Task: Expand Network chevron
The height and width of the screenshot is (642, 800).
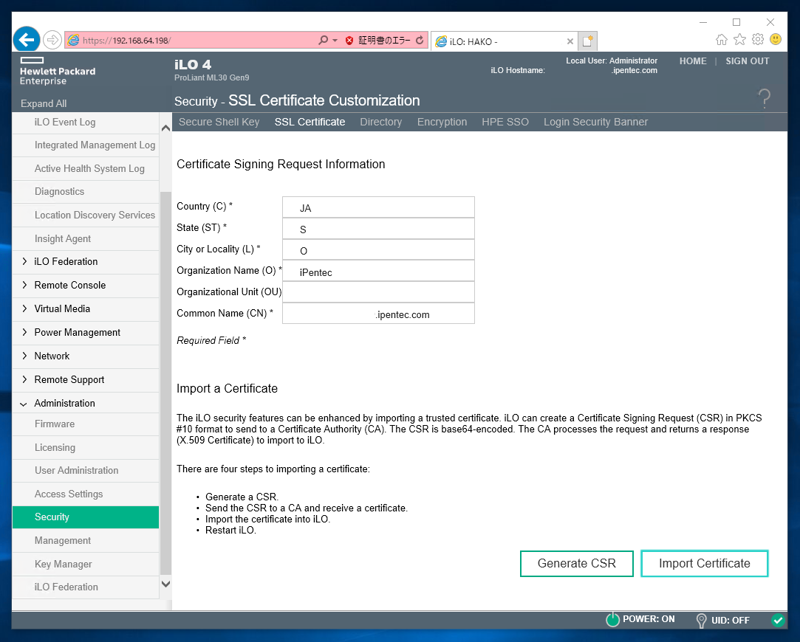Action: click(24, 356)
